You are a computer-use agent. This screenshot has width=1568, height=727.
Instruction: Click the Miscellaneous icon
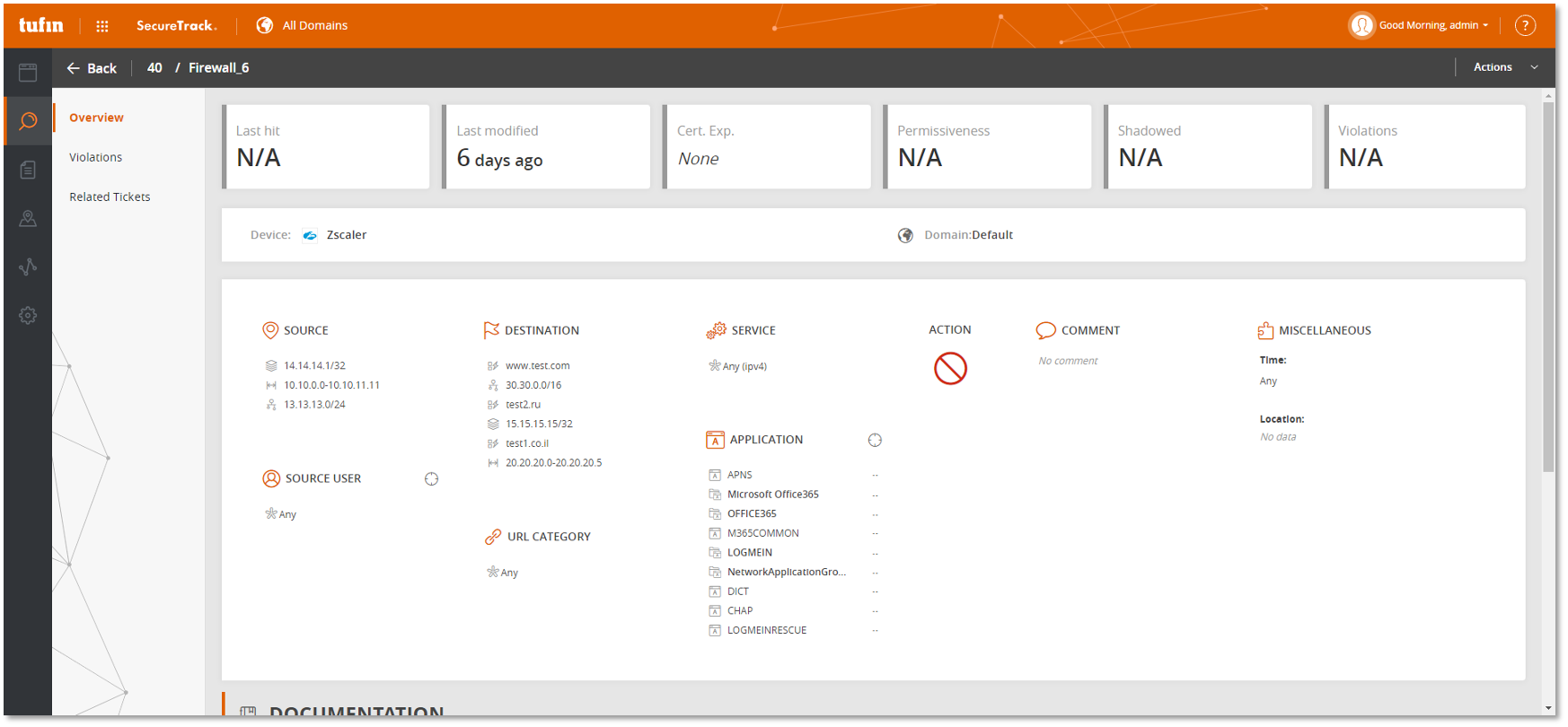click(x=1265, y=330)
